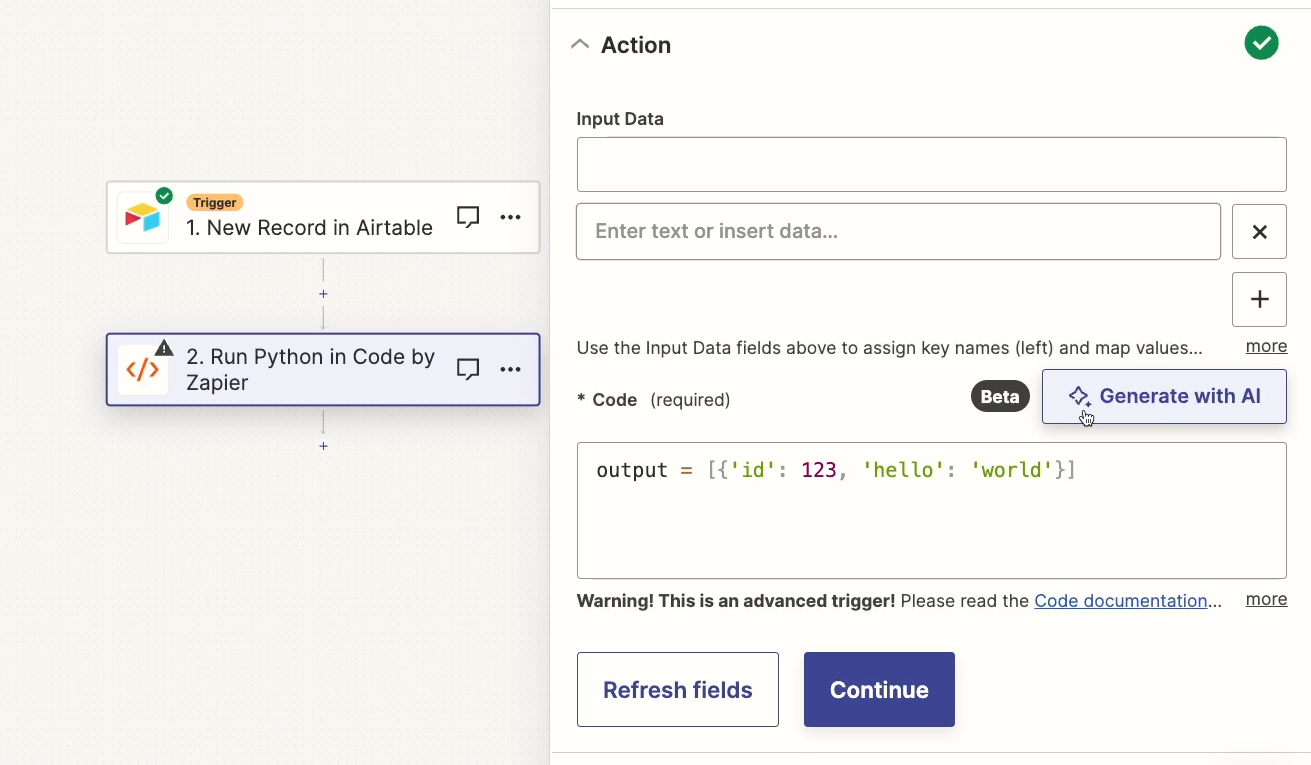Open comments on Run Python step
Screen dimensions: 1311x765
point(468,369)
